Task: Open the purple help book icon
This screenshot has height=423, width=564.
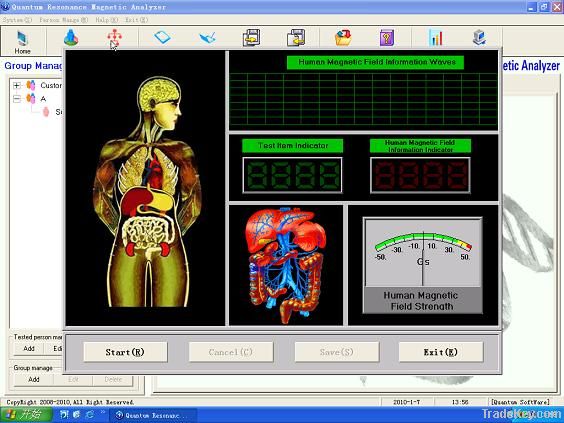Action: (x=387, y=37)
